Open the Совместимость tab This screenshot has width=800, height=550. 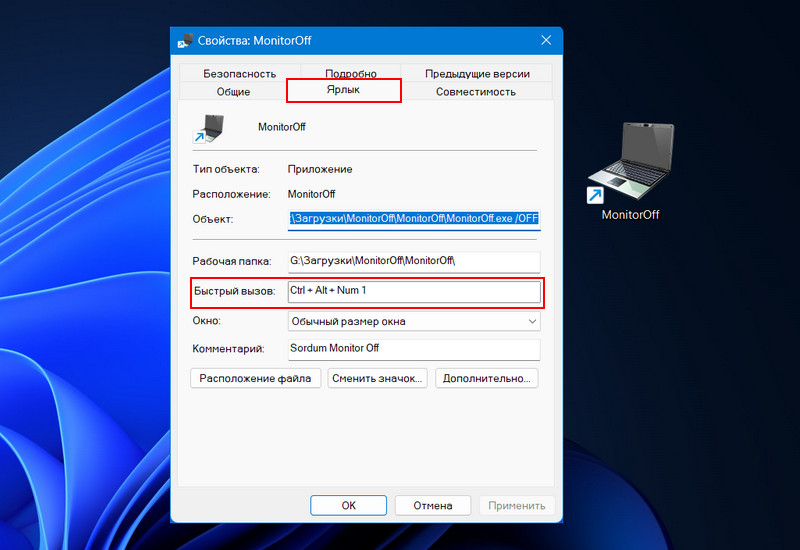click(476, 92)
